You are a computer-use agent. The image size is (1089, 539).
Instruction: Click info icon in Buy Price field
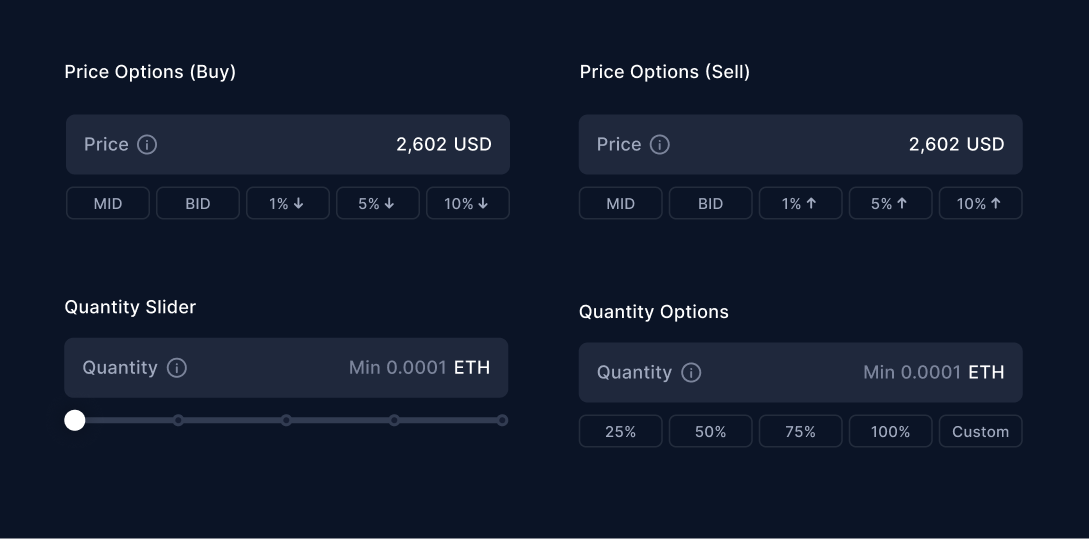coord(147,144)
